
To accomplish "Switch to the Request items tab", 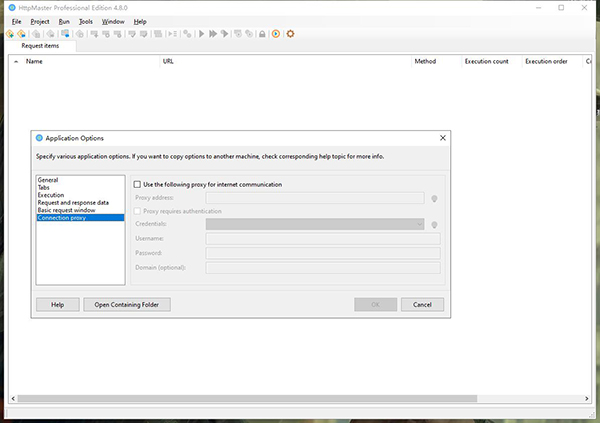I will click(40, 46).
